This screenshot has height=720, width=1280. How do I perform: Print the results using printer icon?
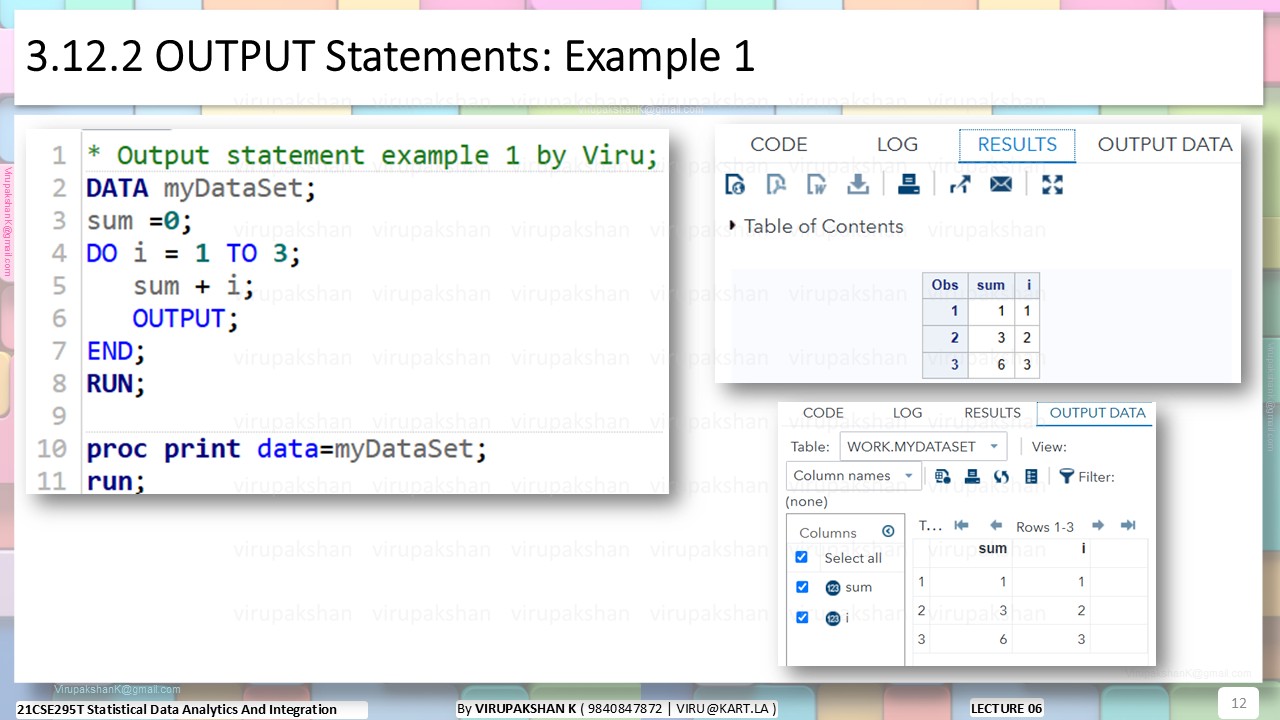pyautogui.click(x=909, y=184)
